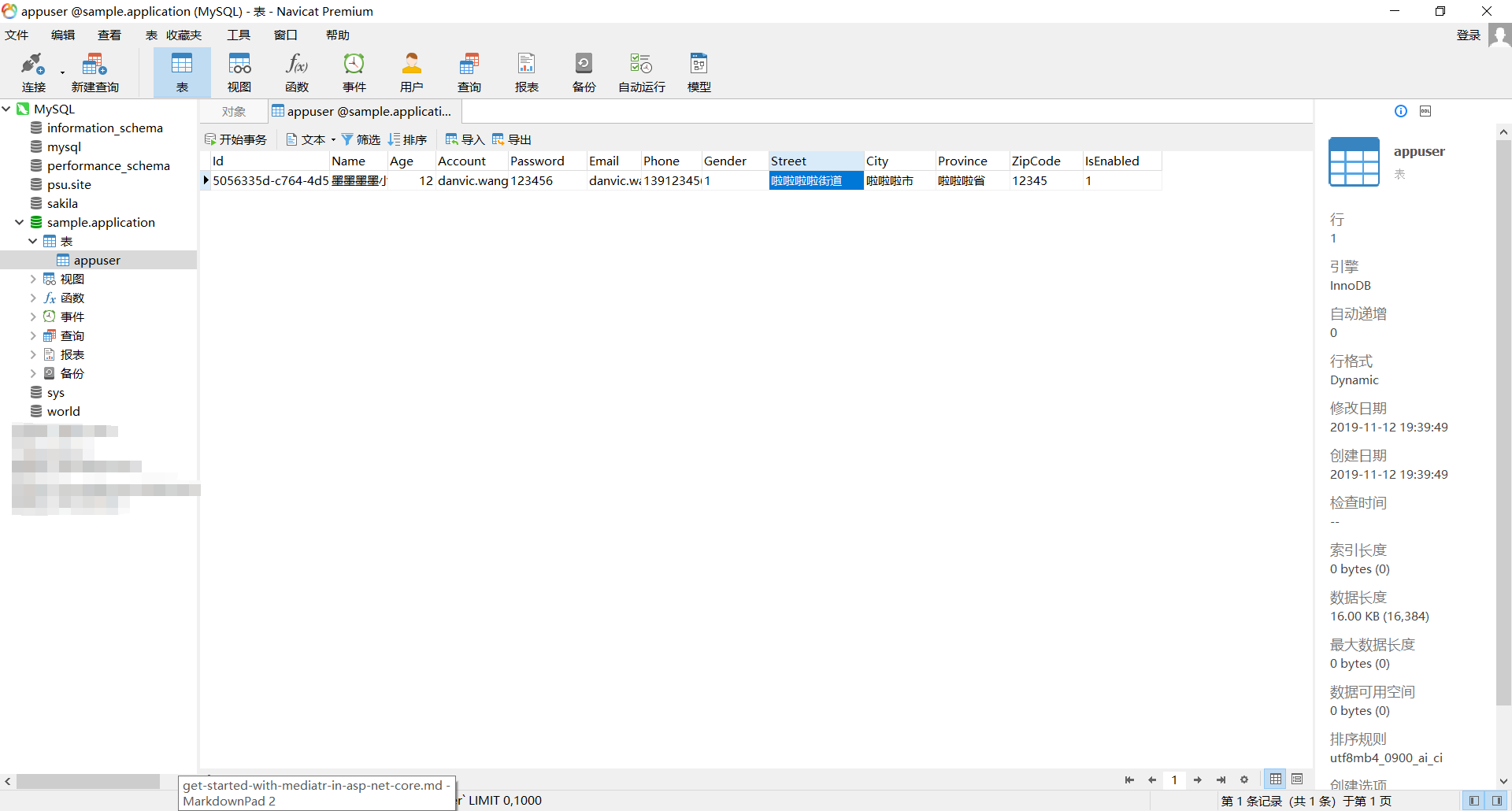Open the 视图 (View) toolbar icon

(239, 72)
